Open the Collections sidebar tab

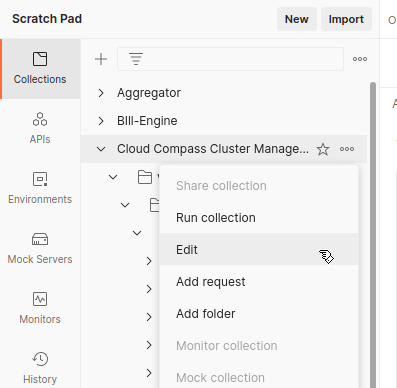click(x=40, y=69)
